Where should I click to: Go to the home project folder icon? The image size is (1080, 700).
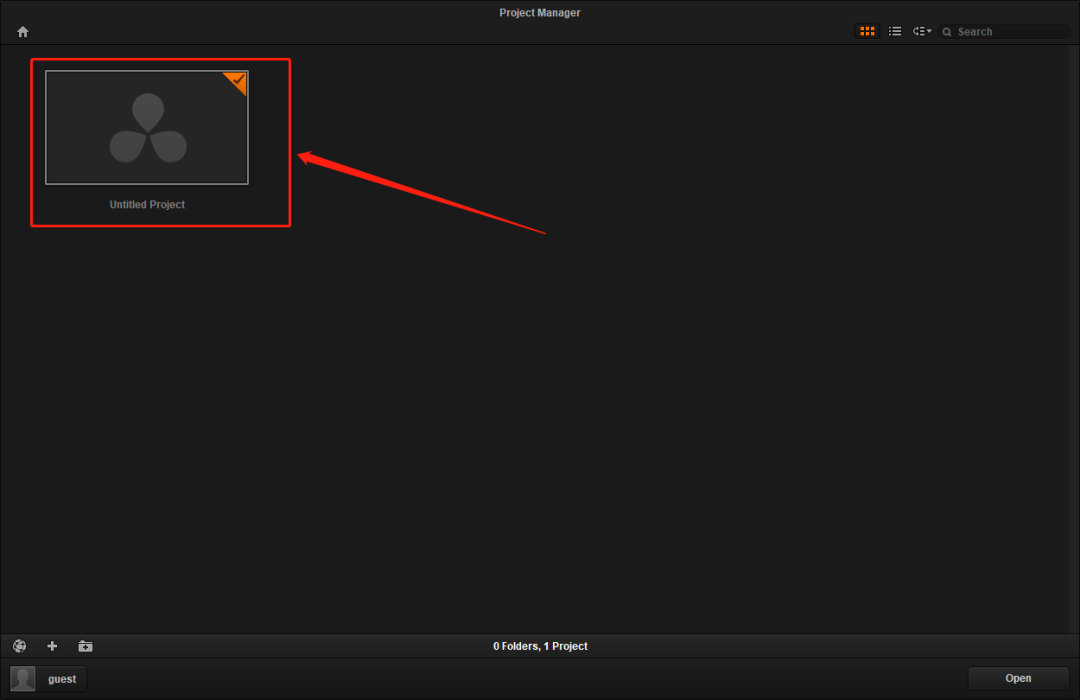tap(23, 32)
